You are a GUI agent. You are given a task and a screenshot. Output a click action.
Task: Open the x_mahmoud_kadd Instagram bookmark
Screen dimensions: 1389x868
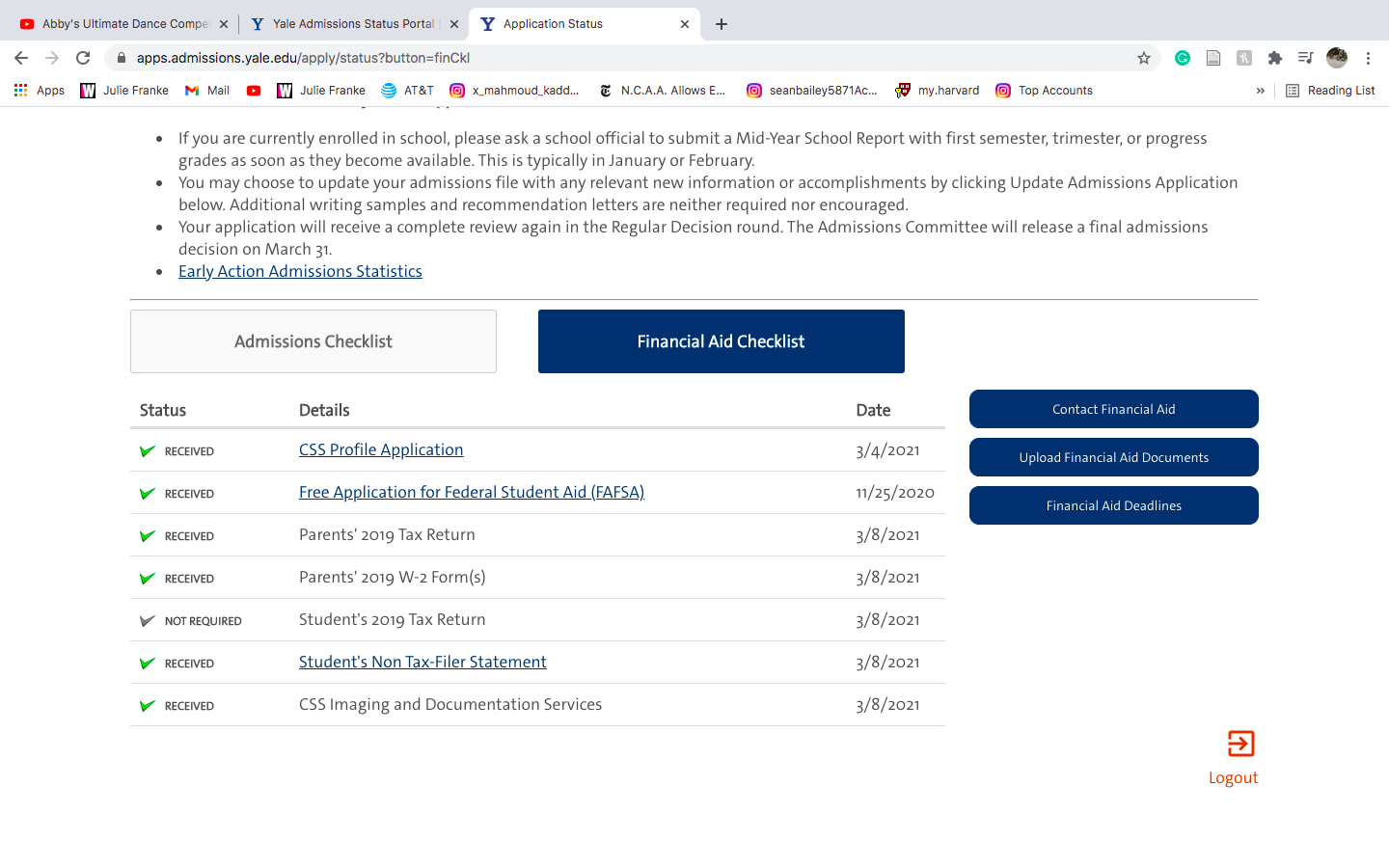(515, 91)
